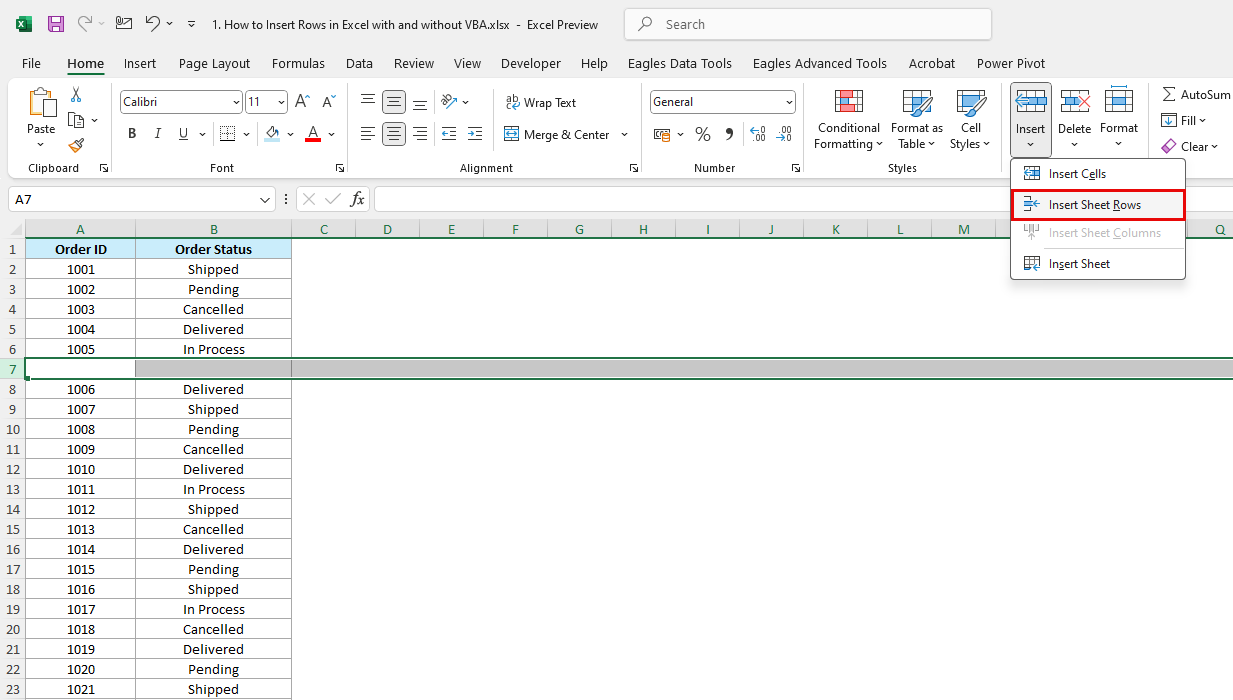1233x700 pixels.
Task: Click the Copy icon in Clipboard group
Action: [76, 120]
